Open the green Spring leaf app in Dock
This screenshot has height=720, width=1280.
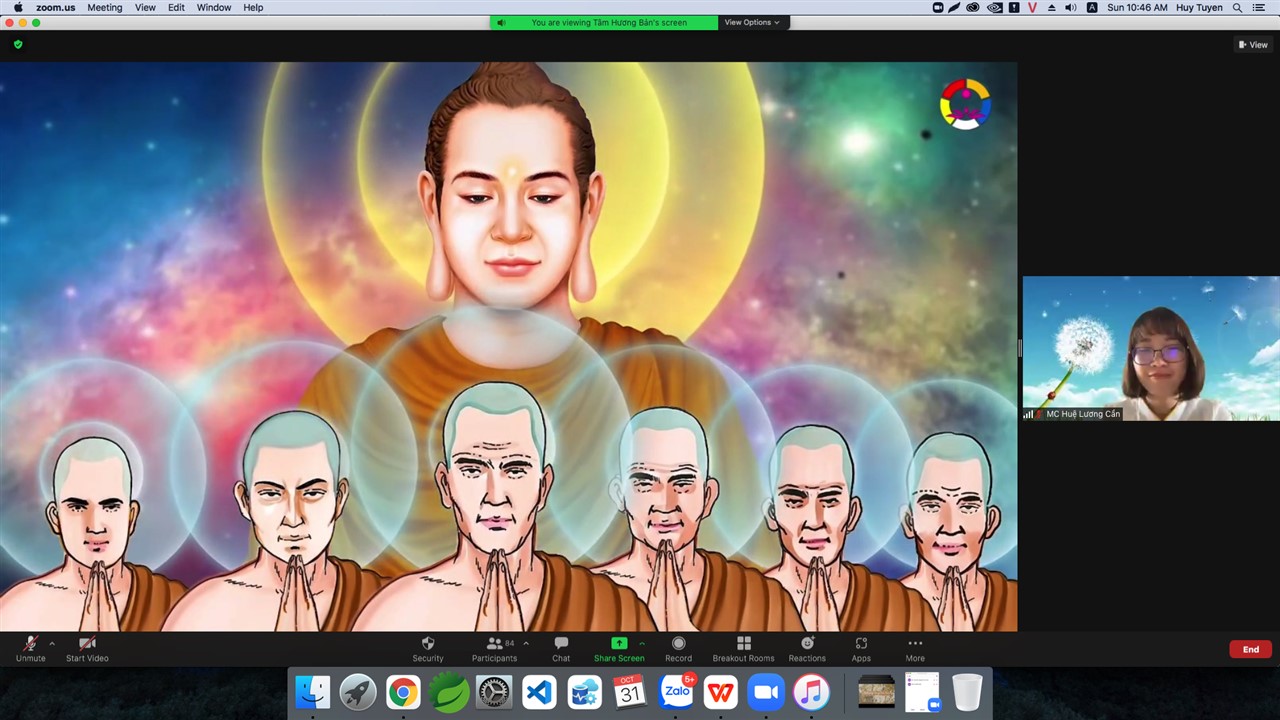[x=449, y=692]
